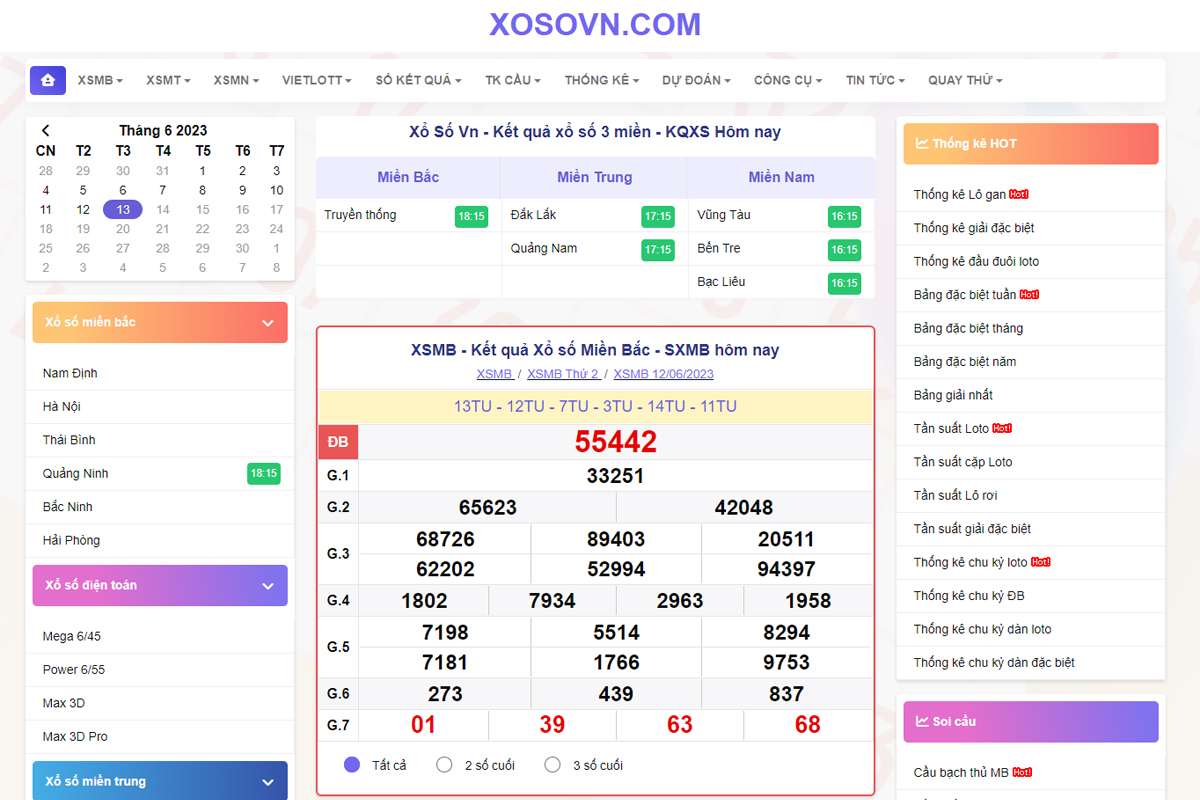Click the 18:15 badge next to Truyền thống

point(470,216)
